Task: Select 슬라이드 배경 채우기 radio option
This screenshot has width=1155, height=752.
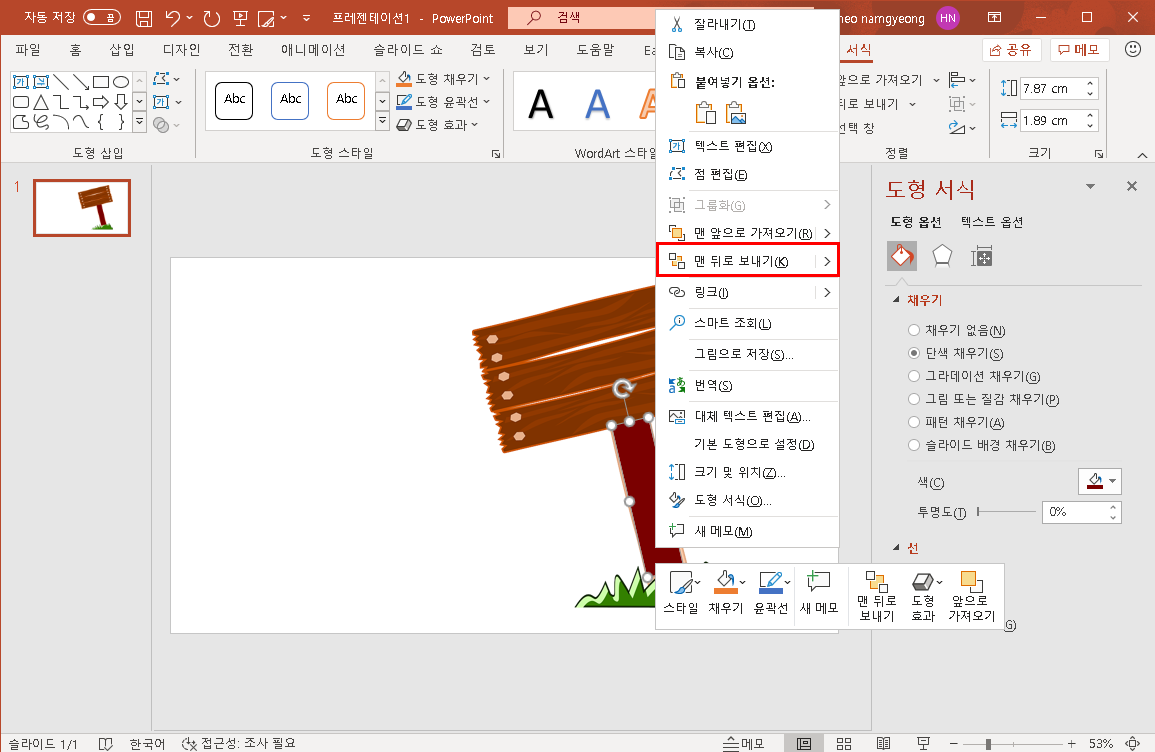Action: pyautogui.click(x=914, y=445)
